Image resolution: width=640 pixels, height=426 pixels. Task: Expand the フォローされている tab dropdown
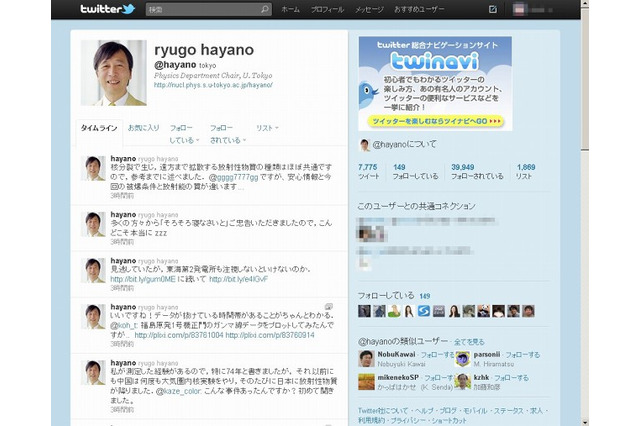(x=228, y=134)
